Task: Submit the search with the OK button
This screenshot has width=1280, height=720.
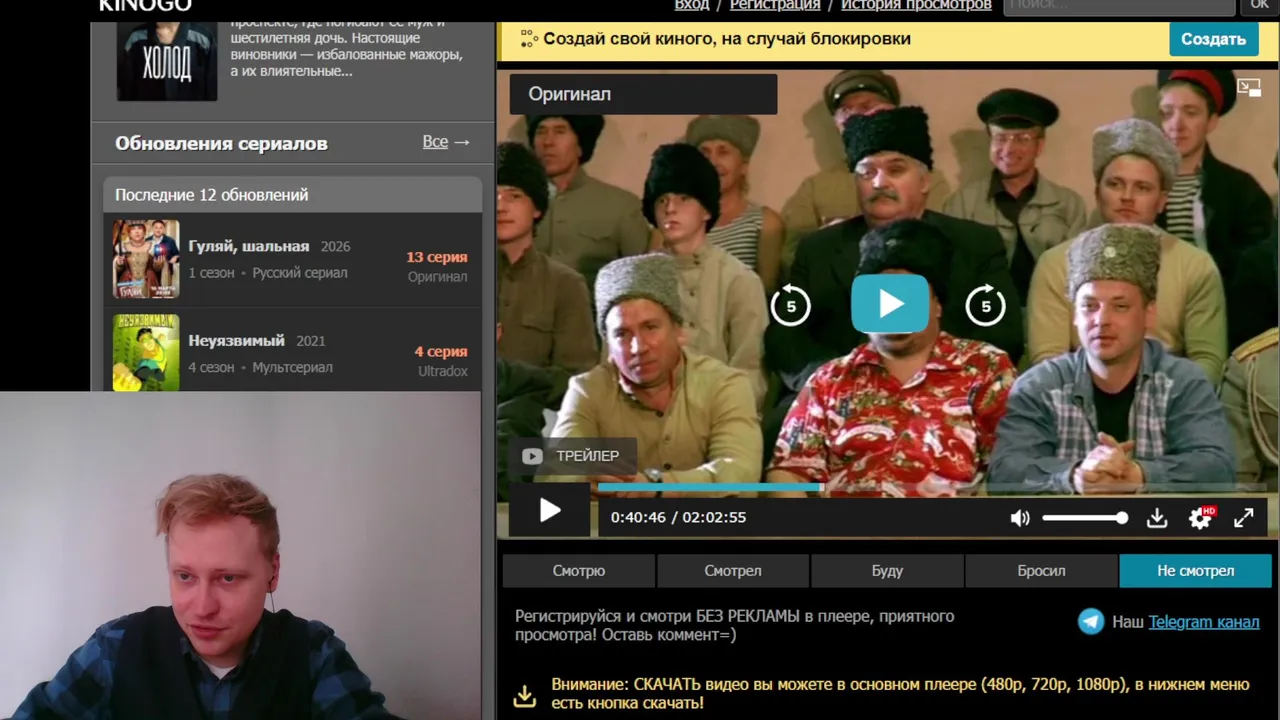Action: 1259,6
